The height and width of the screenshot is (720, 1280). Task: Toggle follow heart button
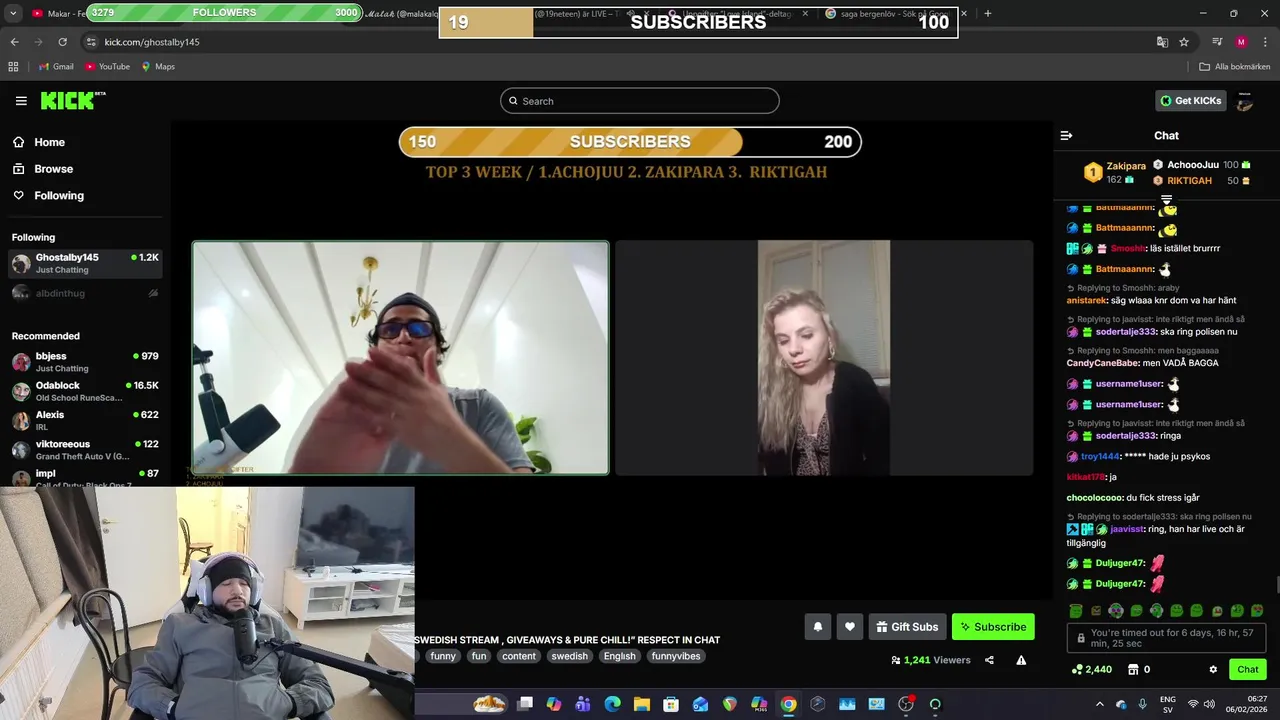tap(849, 627)
